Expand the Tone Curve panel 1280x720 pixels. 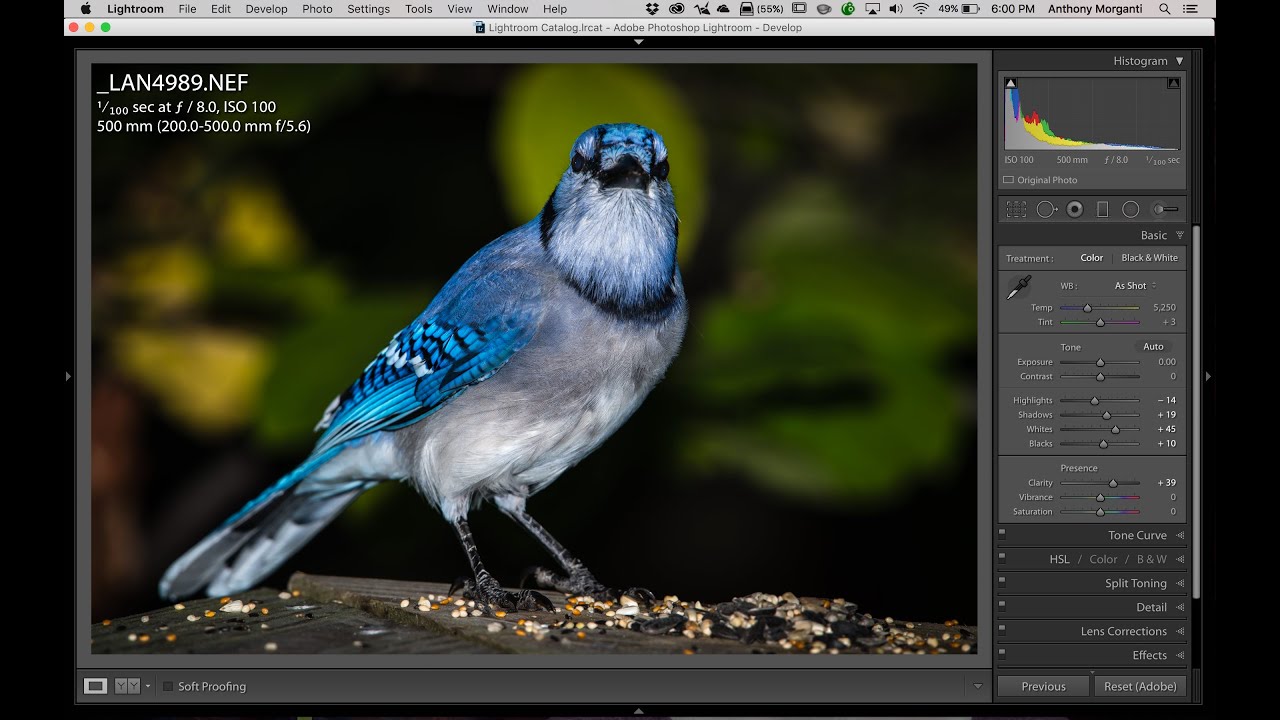click(x=1180, y=535)
